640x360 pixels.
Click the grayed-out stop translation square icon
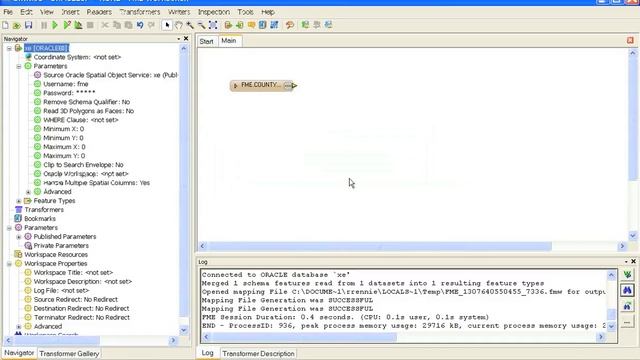[90, 25]
